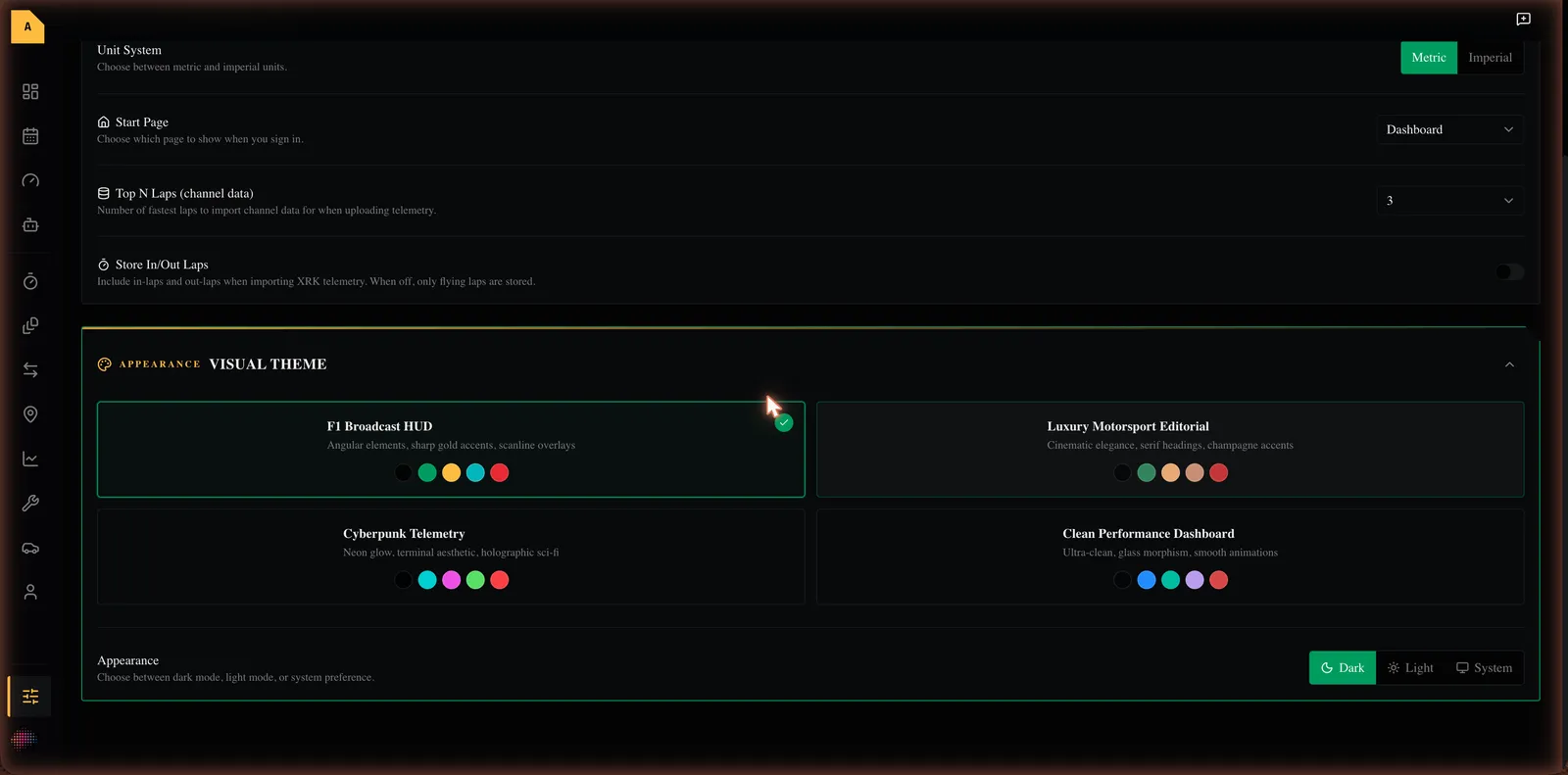1568x775 pixels.
Task: Switch appearance to Dark mode
Action: click(1343, 668)
